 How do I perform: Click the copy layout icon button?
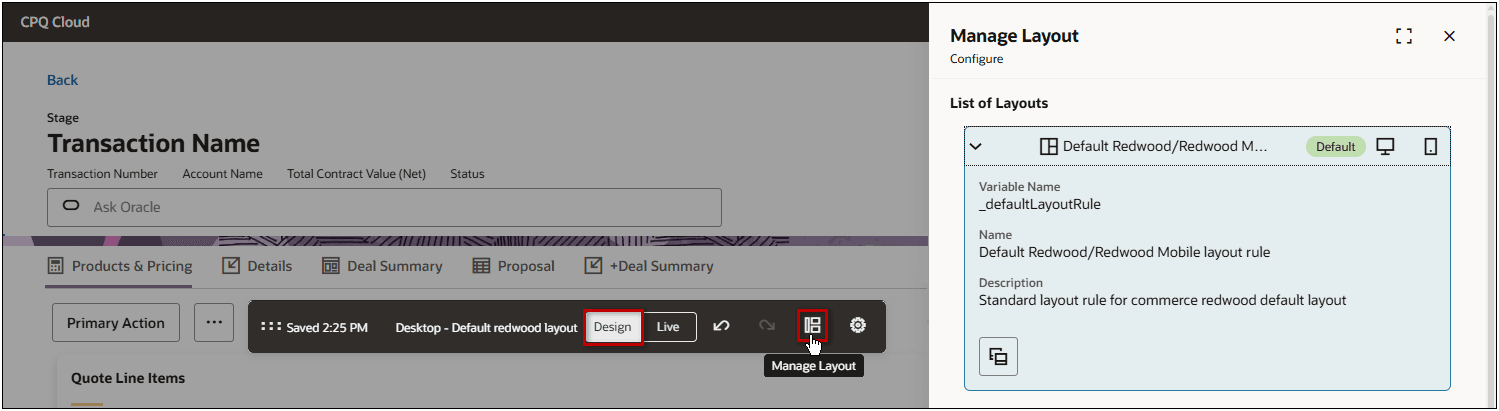tap(998, 356)
